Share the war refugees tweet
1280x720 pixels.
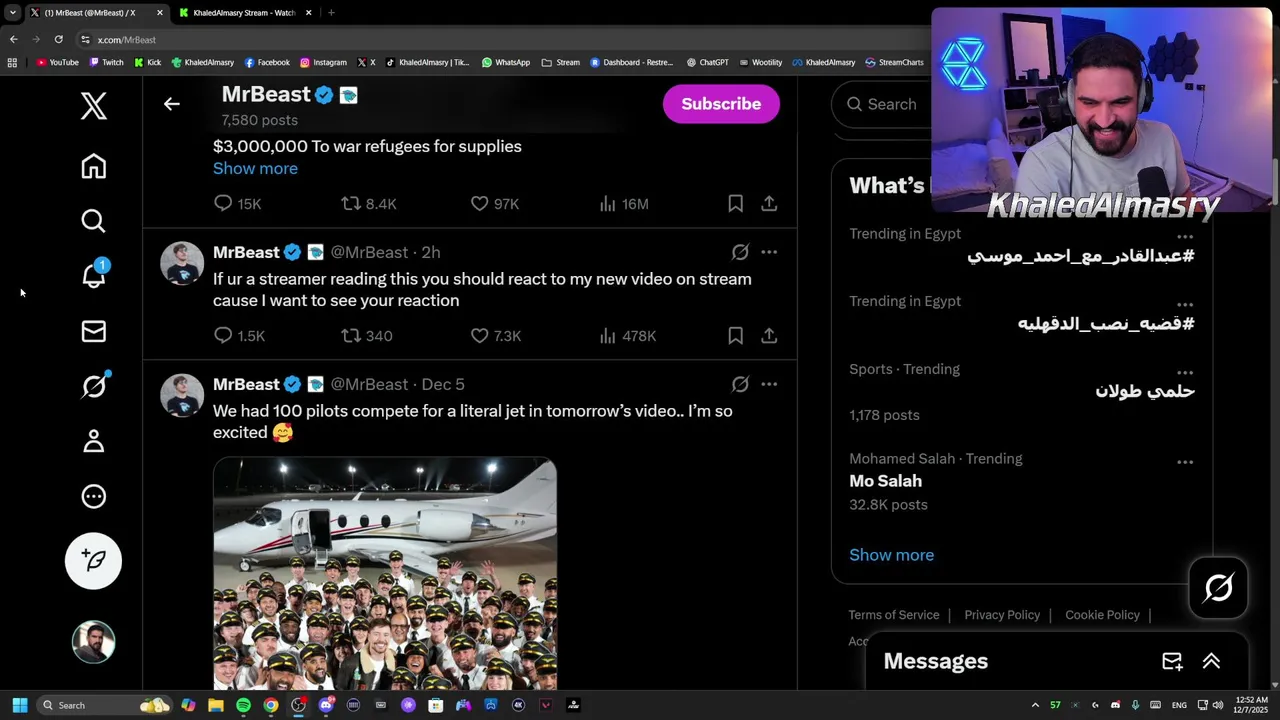tap(769, 204)
